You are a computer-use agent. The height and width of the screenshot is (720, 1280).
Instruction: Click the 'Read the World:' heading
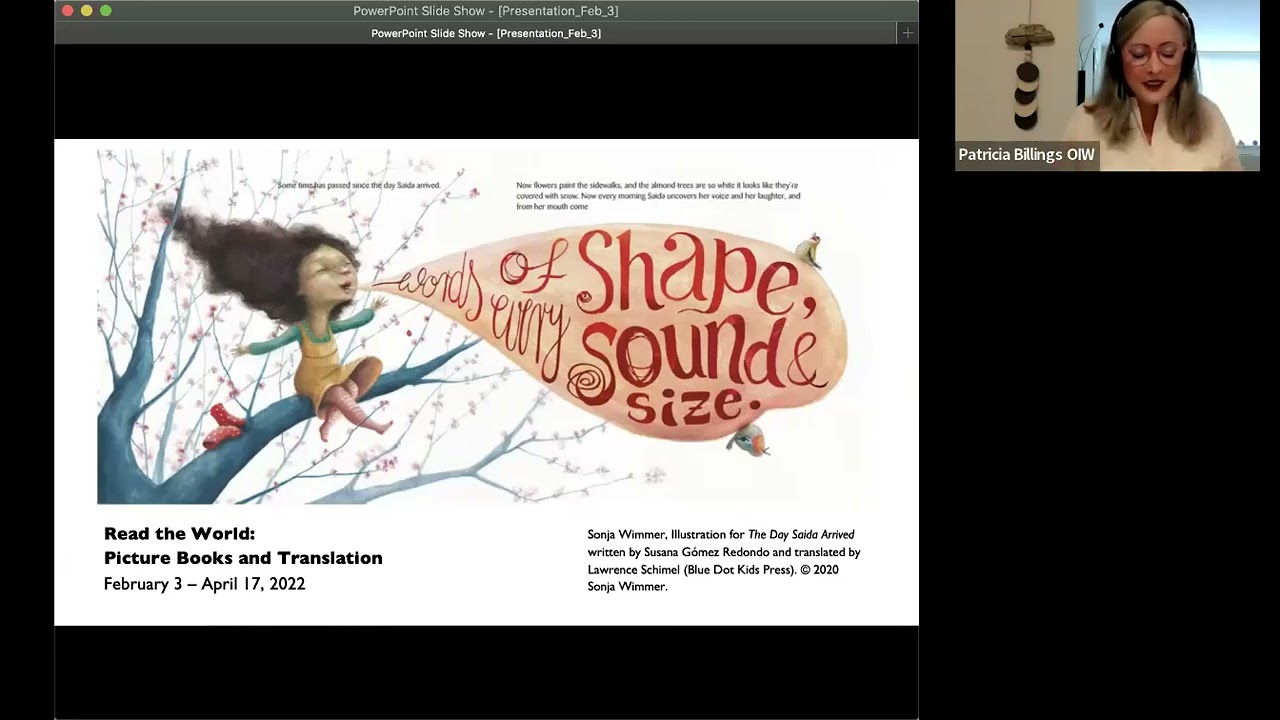pos(179,534)
